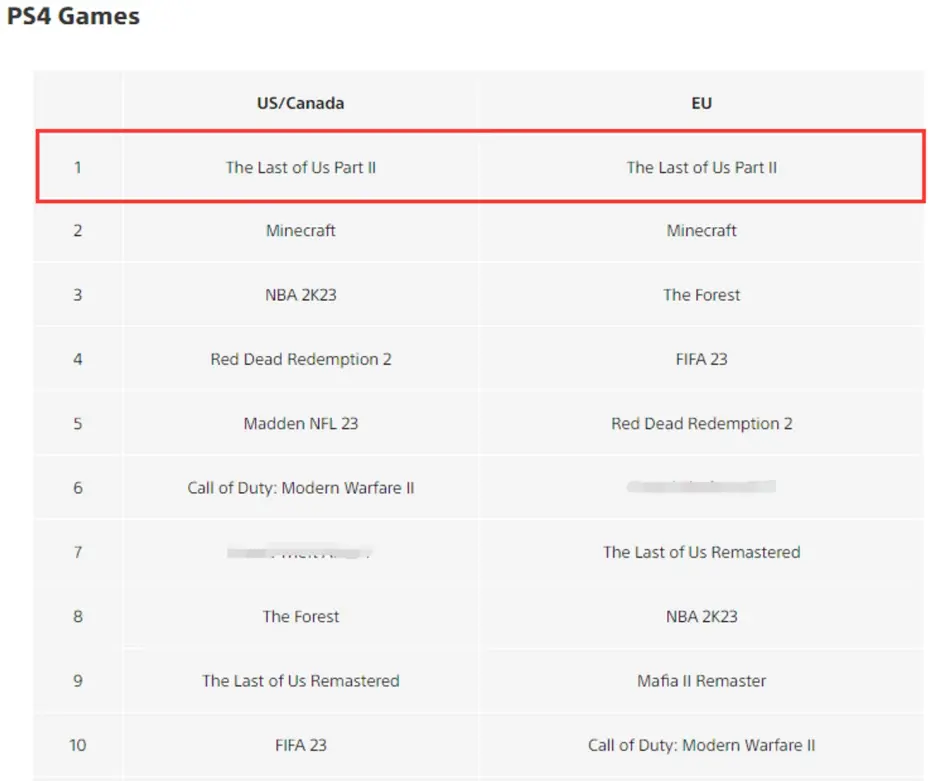
Task: Click Call of Duty: Modern Warfare II under EU
Action: pos(701,745)
